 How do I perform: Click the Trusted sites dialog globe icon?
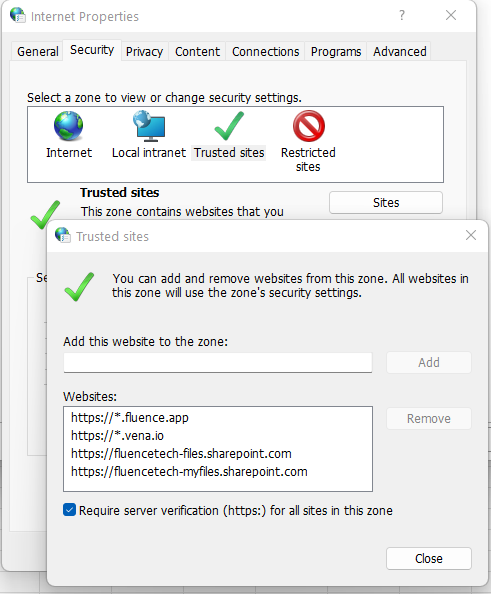63,235
